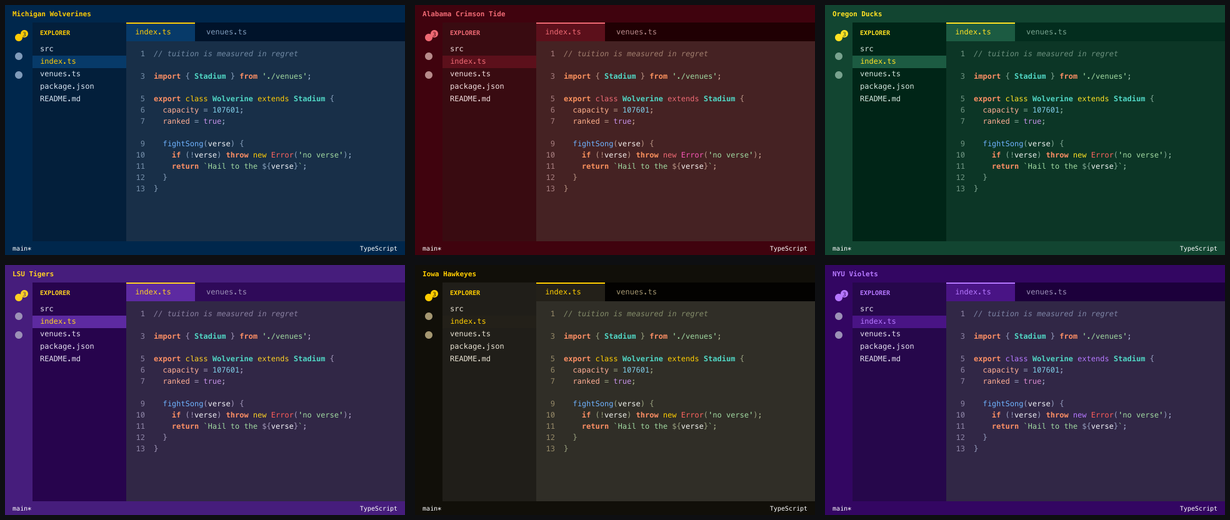This screenshot has height=520, width=1230.
Task: Select index.ts tab in NYU Violets
Action: point(980,292)
